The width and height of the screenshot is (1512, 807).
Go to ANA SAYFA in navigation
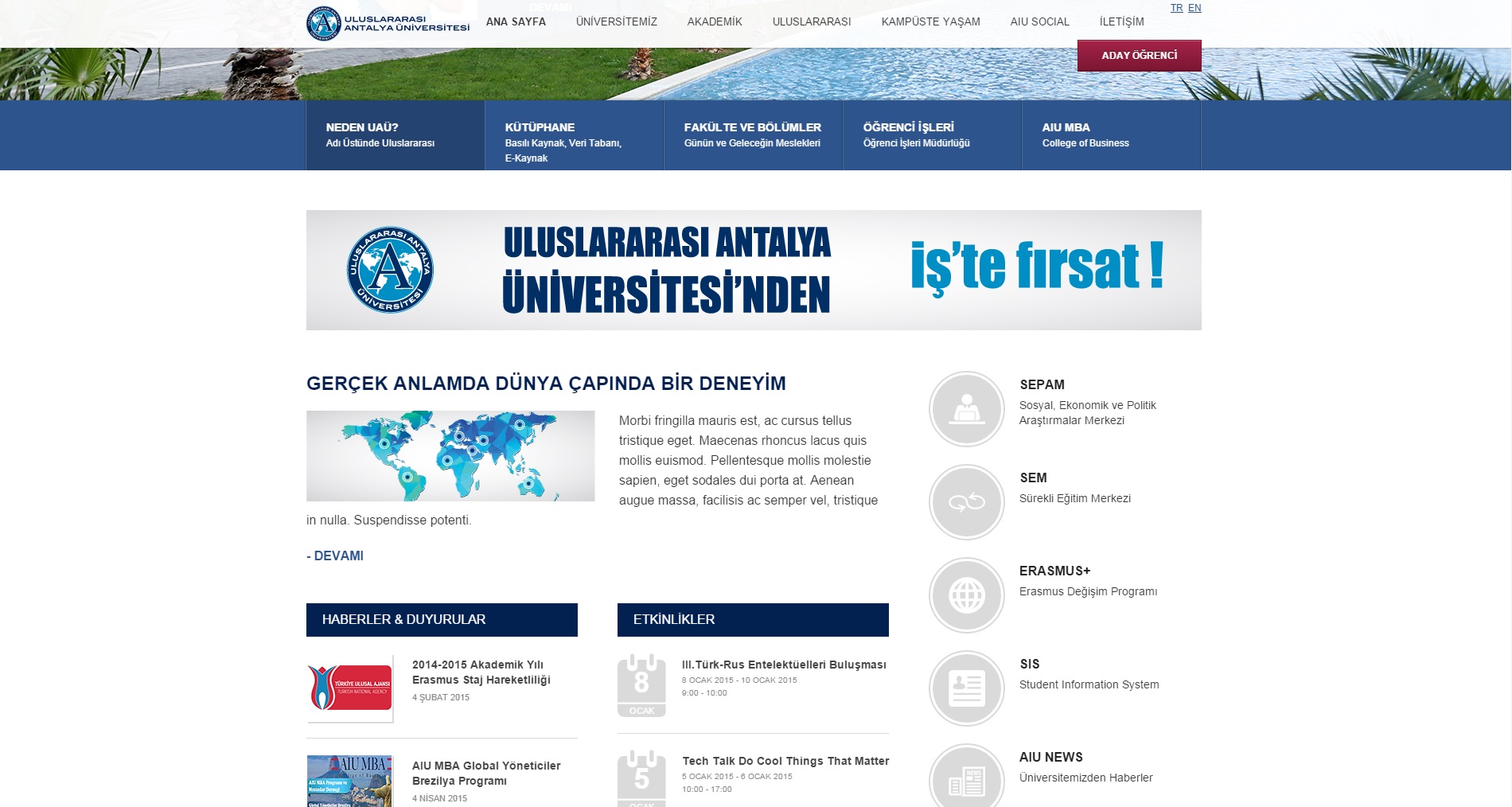(516, 21)
